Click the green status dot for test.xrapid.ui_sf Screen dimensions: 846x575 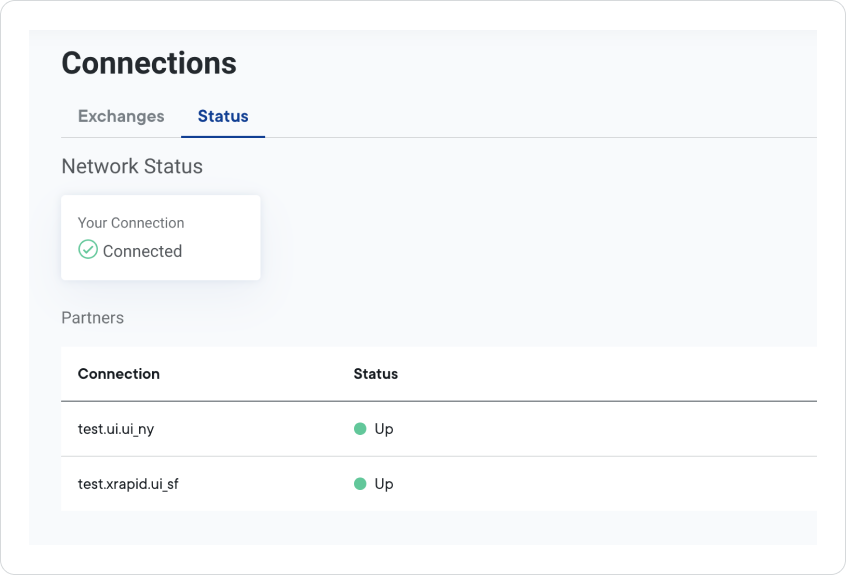pyautogui.click(x=360, y=484)
